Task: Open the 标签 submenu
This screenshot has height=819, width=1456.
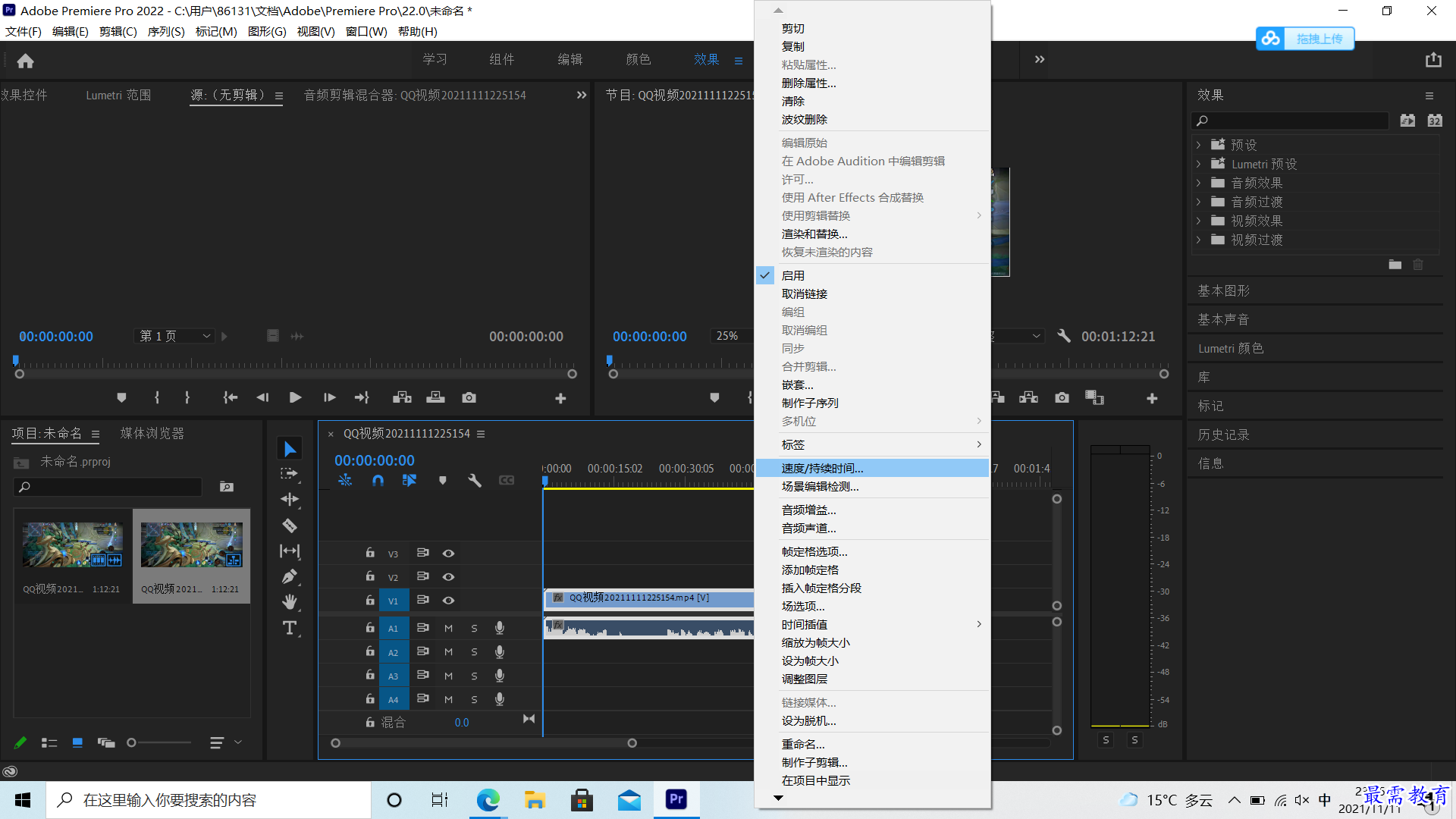Action: (872, 444)
